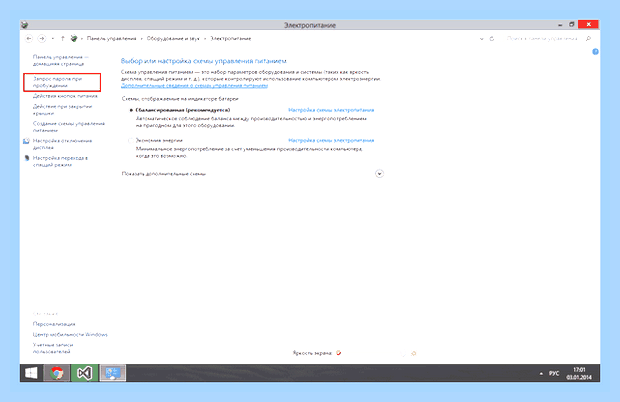The width and height of the screenshot is (620, 402).
Task: Open 'Панель управления — домашняя страница'
Action: [x=60, y=60]
